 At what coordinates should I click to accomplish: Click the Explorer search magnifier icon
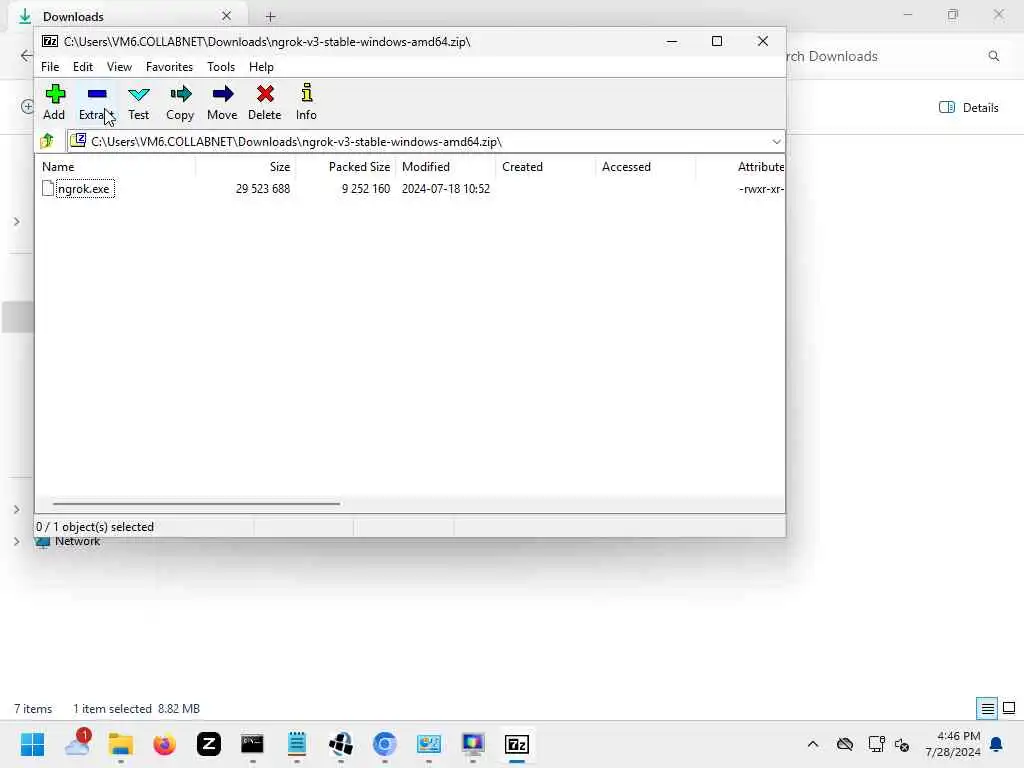(993, 56)
